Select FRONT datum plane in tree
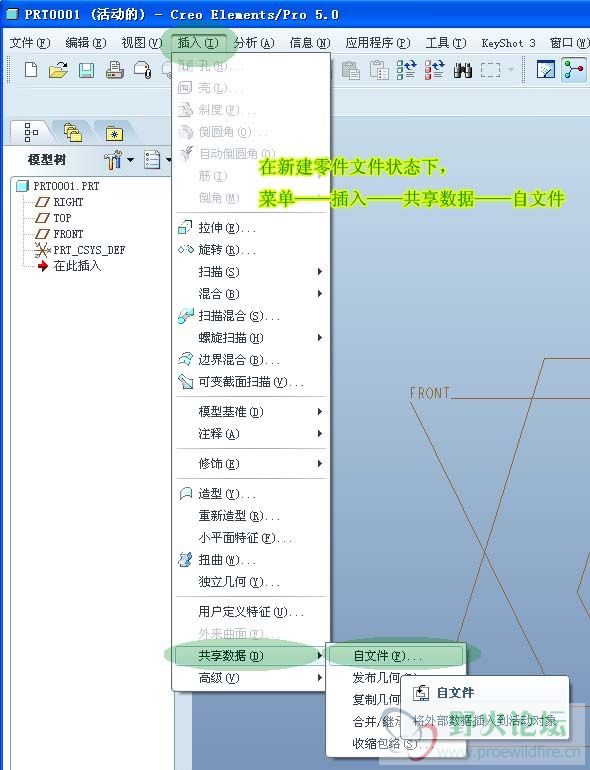Viewport: 590px width, 770px height. [x=59, y=234]
